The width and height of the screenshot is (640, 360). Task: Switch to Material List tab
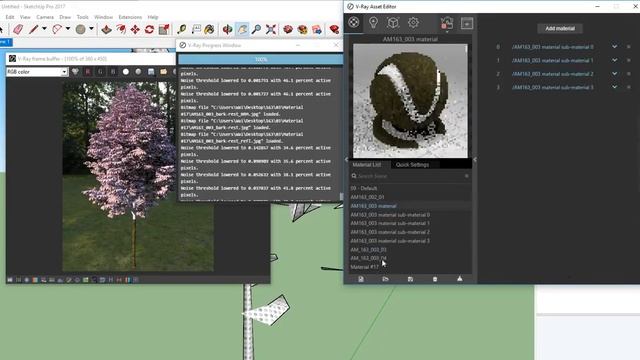pos(367,165)
